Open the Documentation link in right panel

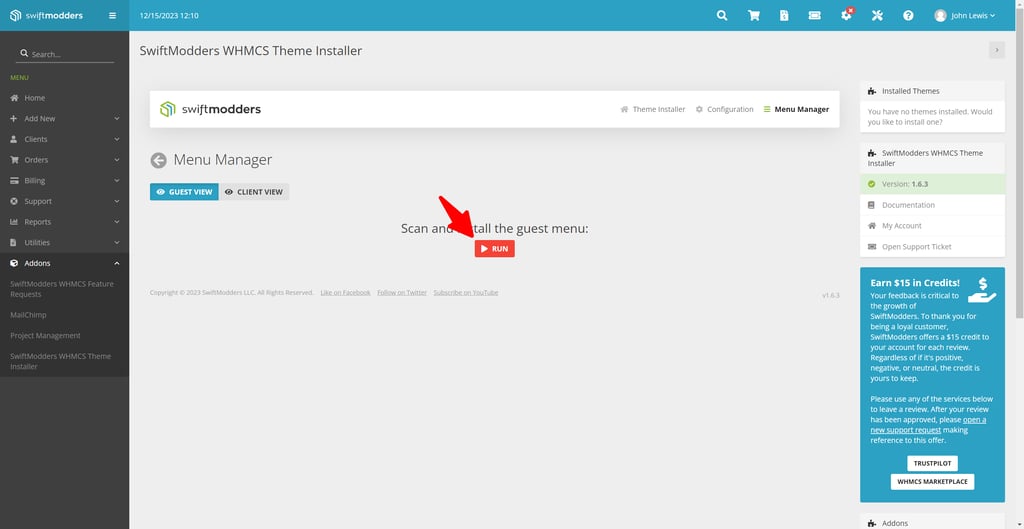tap(908, 205)
